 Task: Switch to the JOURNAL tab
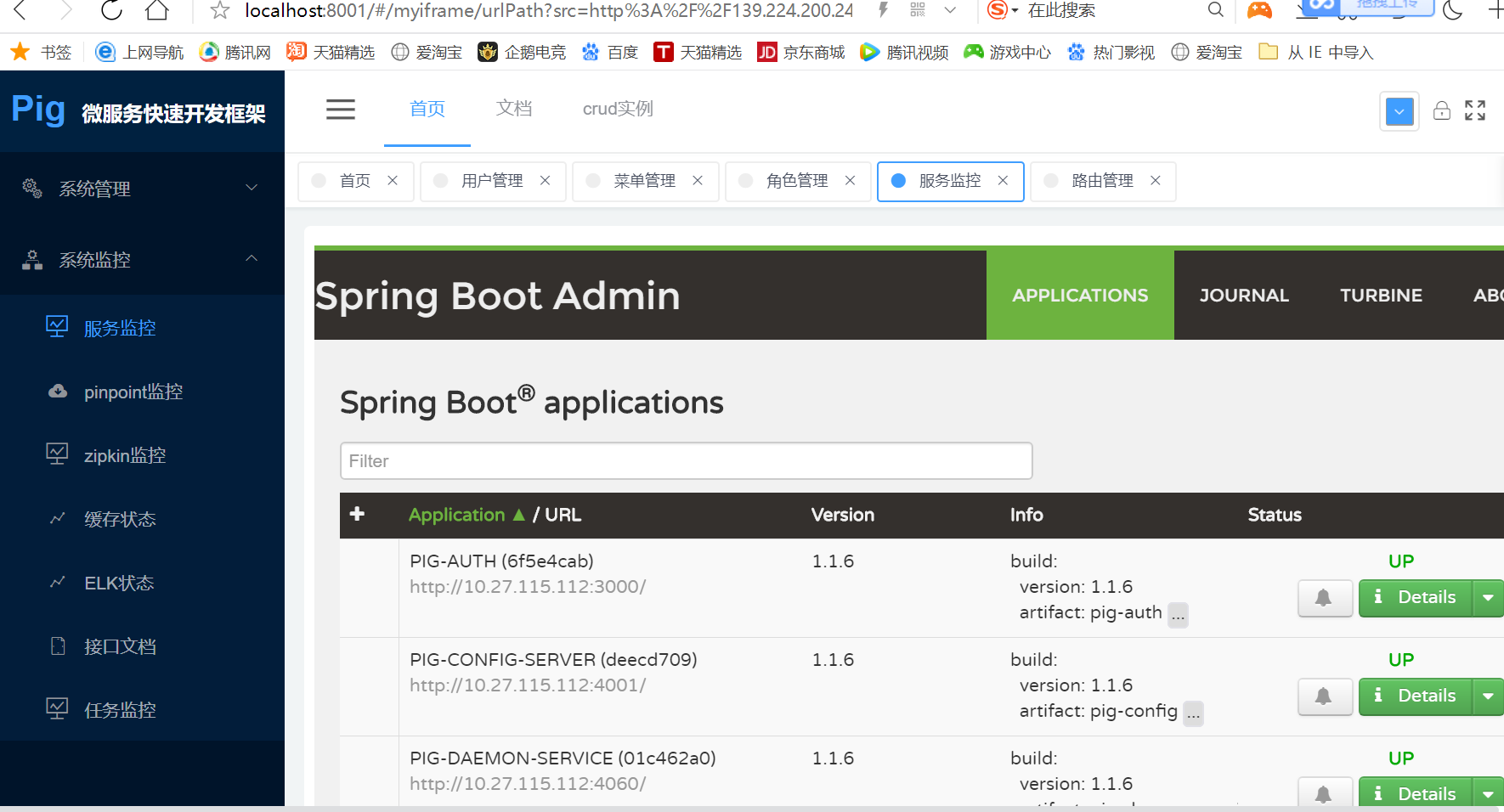pos(1244,295)
